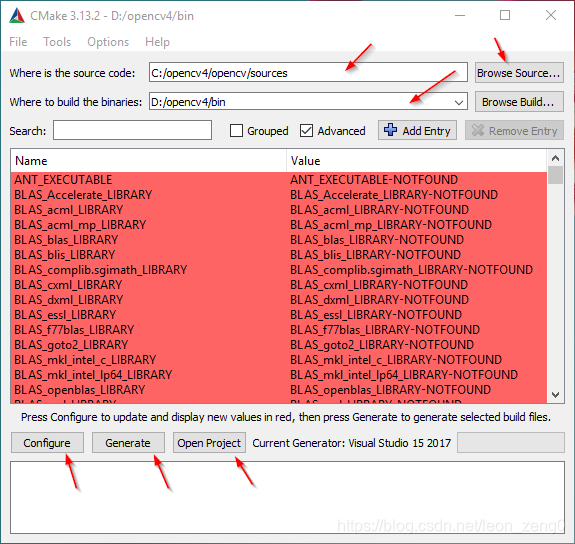Select the BLAS_cxml_LIBRARY entry name

(x=68, y=285)
